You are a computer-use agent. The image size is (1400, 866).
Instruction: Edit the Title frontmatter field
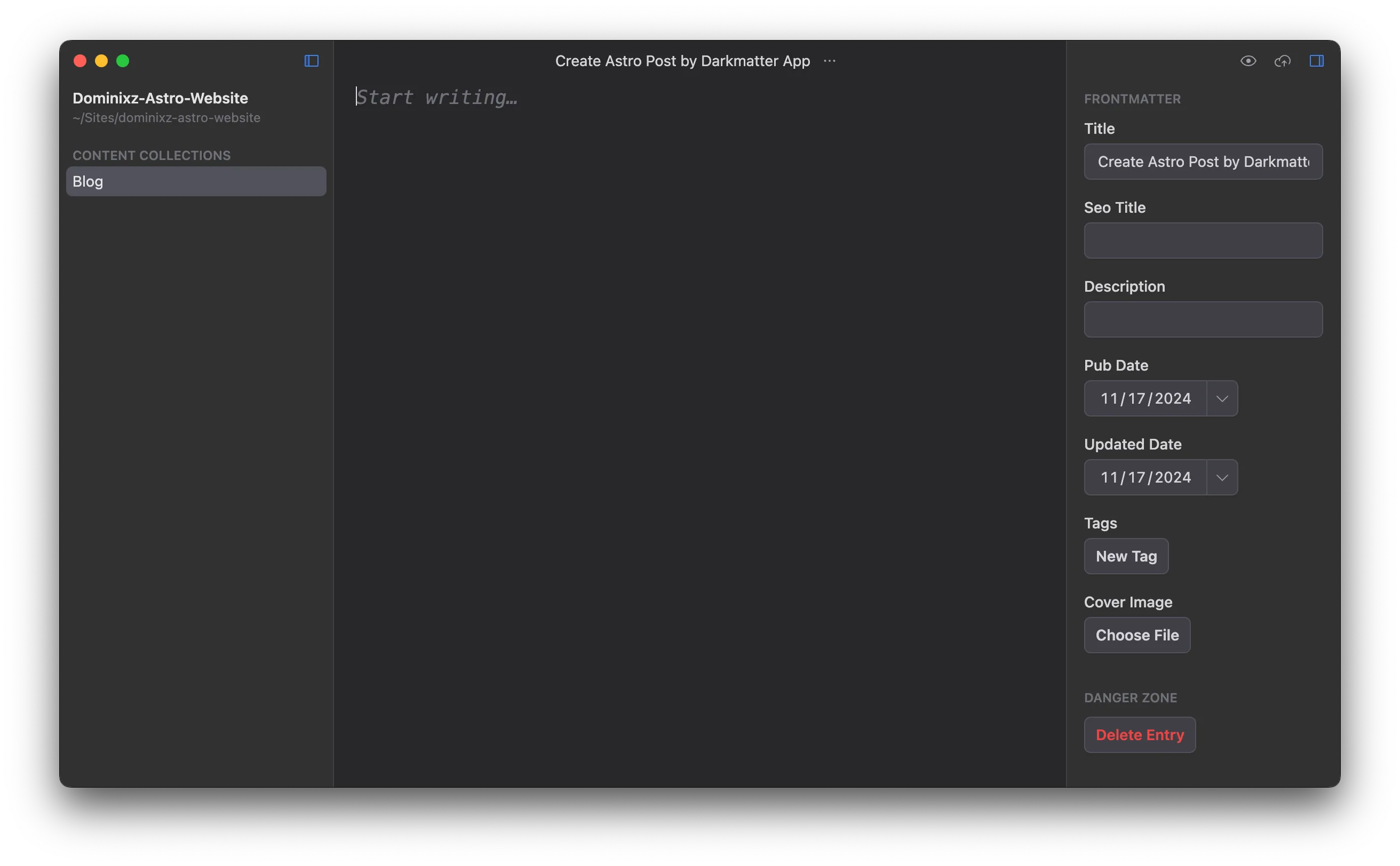click(1202, 162)
